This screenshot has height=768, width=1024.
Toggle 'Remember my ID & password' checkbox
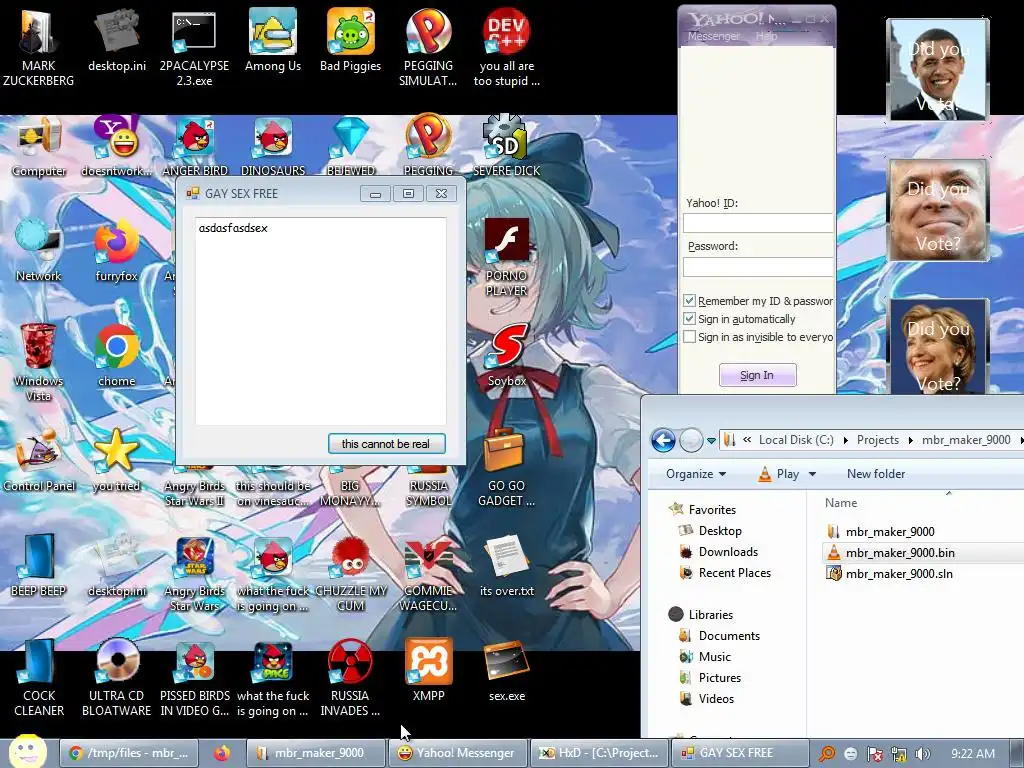tap(689, 300)
